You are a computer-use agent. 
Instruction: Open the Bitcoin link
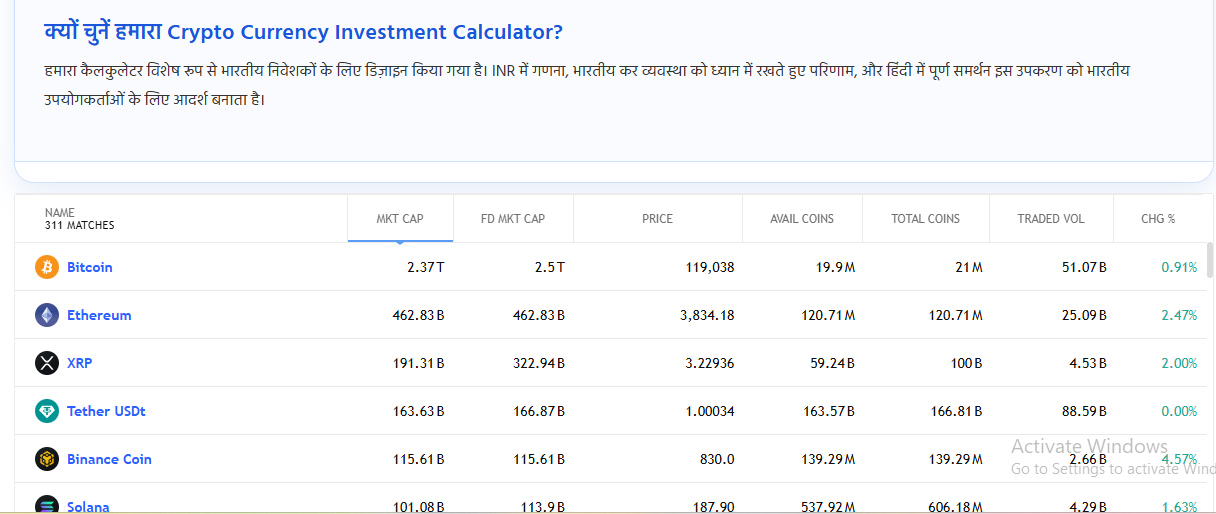90,267
